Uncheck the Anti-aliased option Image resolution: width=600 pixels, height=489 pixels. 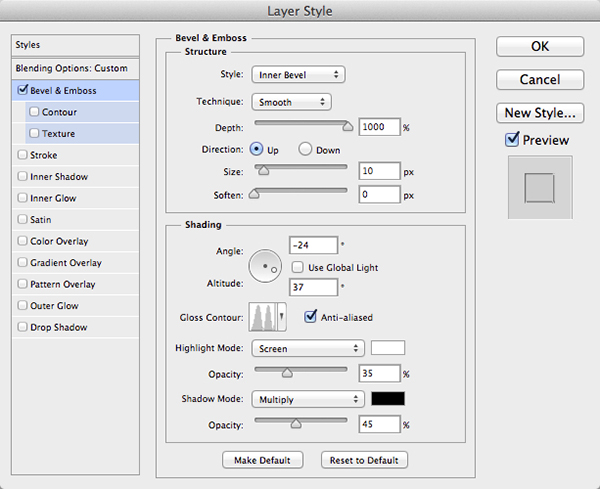pyautogui.click(x=309, y=317)
